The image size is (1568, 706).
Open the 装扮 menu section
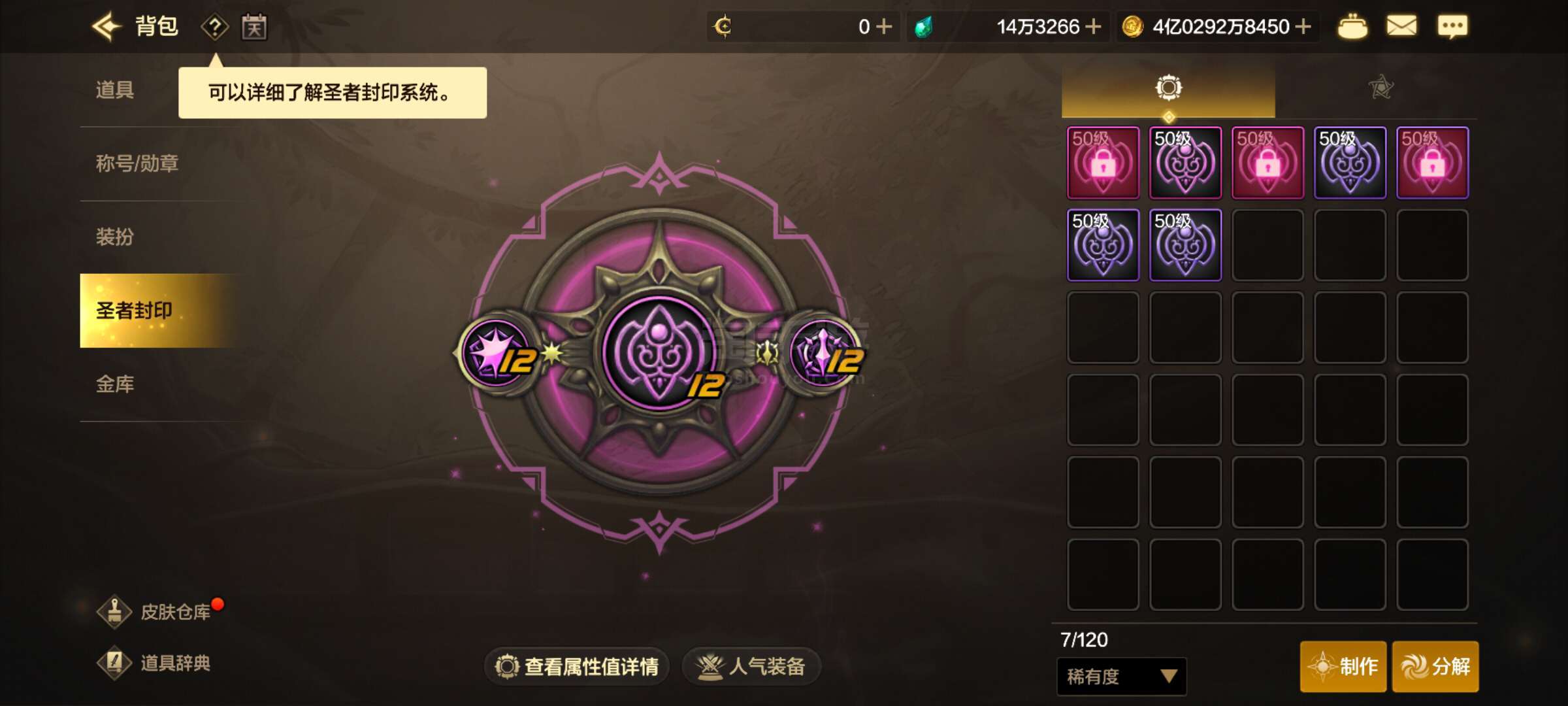click(x=115, y=237)
